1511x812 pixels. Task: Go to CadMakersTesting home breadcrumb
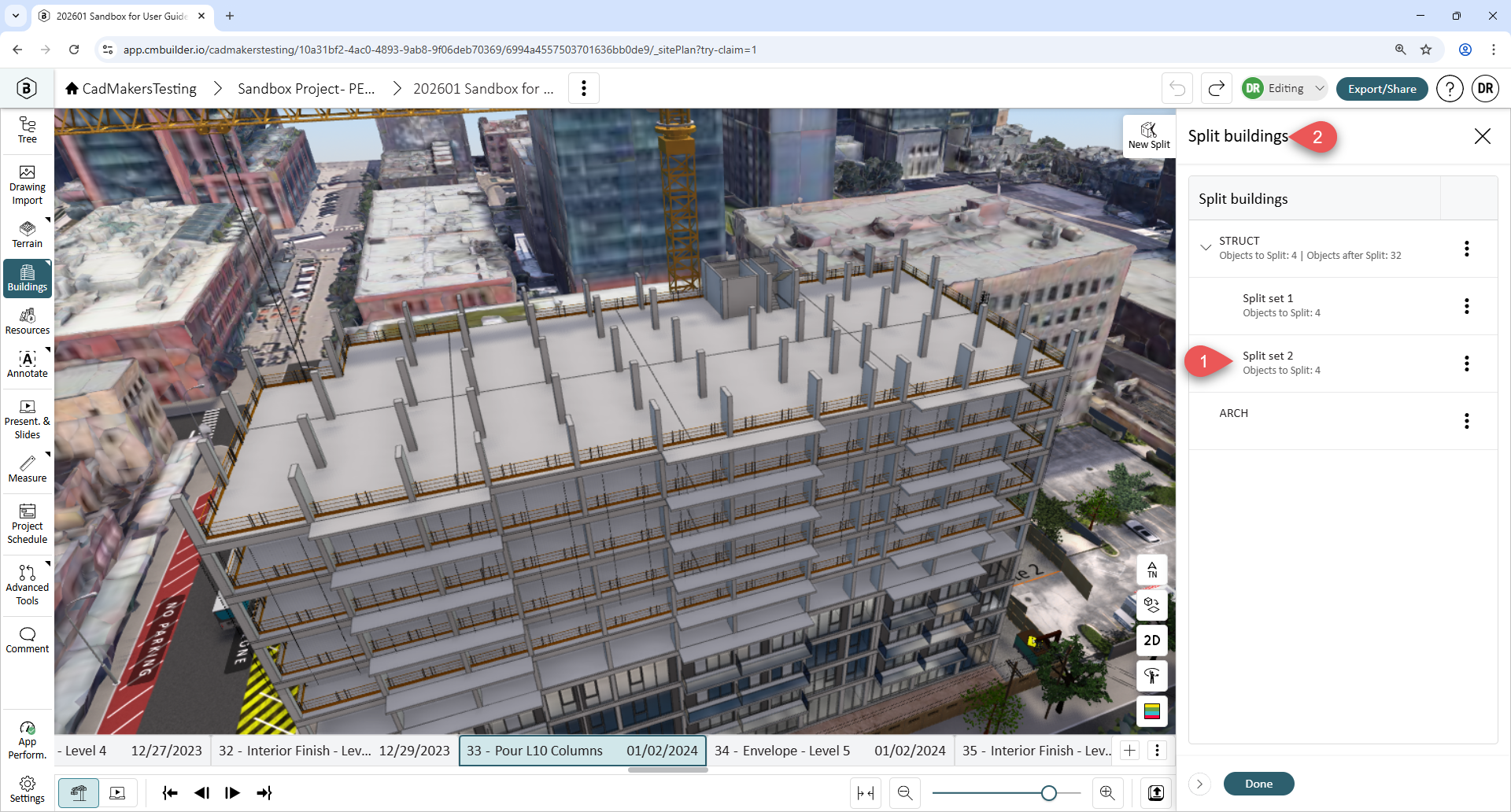tap(131, 88)
